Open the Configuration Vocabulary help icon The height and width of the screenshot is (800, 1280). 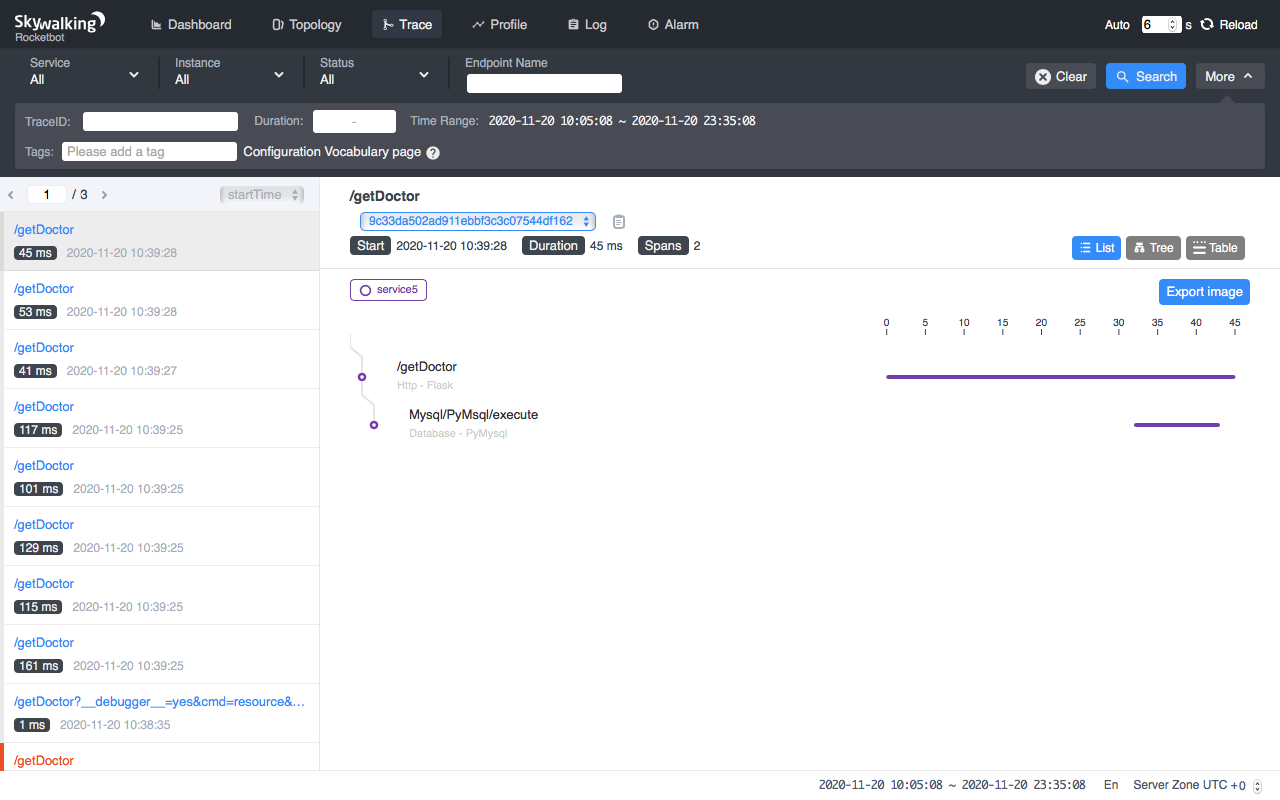(433, 153)
